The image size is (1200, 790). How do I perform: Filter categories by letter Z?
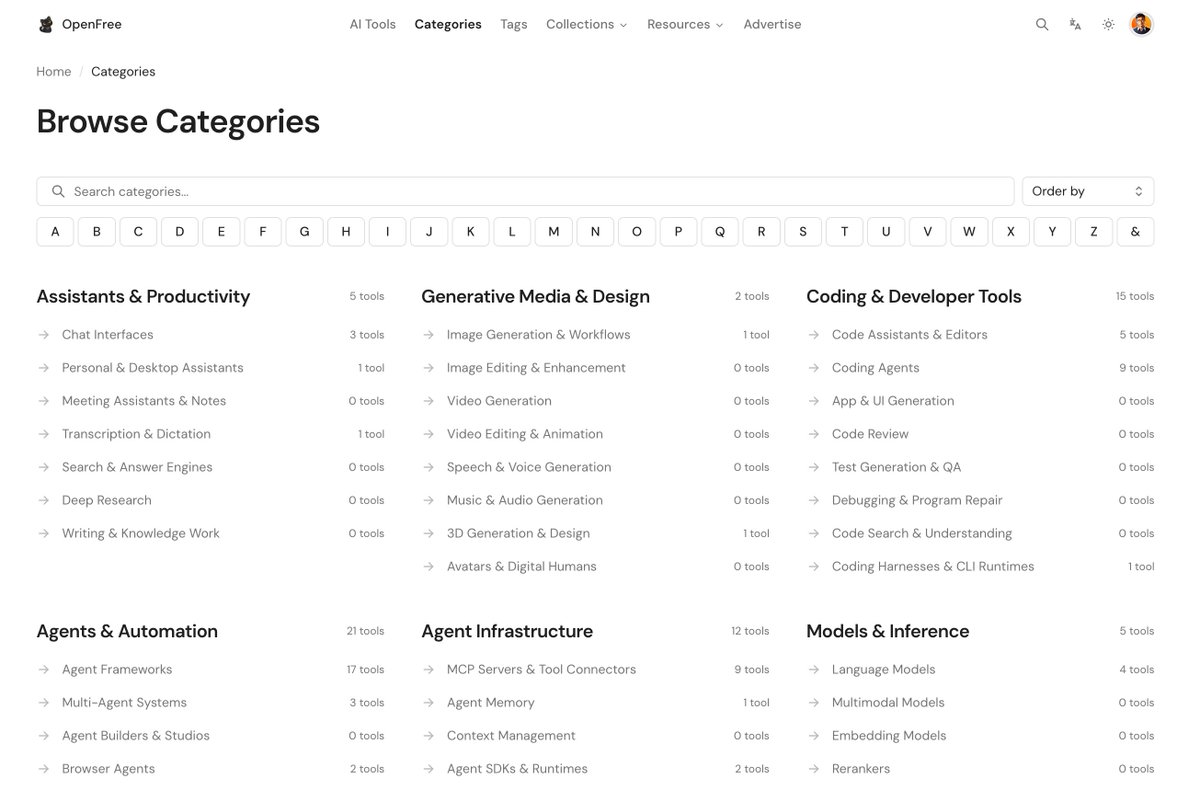1094,232
